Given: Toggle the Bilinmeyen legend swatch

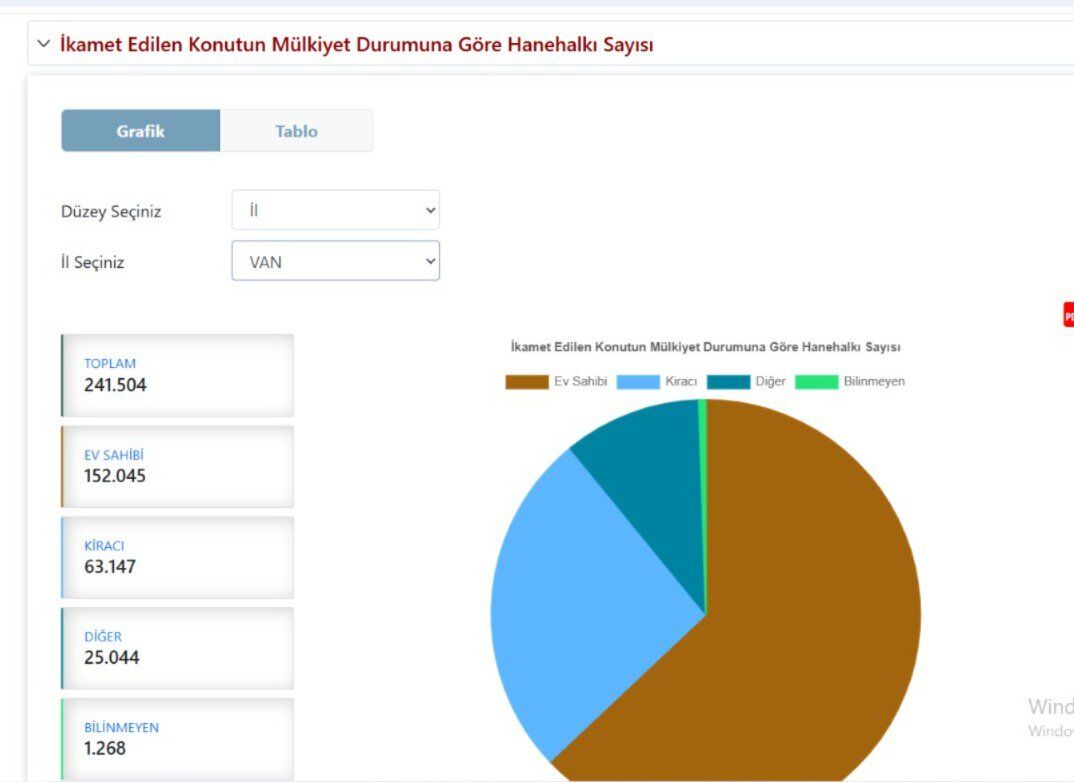Looking at the screenshot, I should coord(816,382).
